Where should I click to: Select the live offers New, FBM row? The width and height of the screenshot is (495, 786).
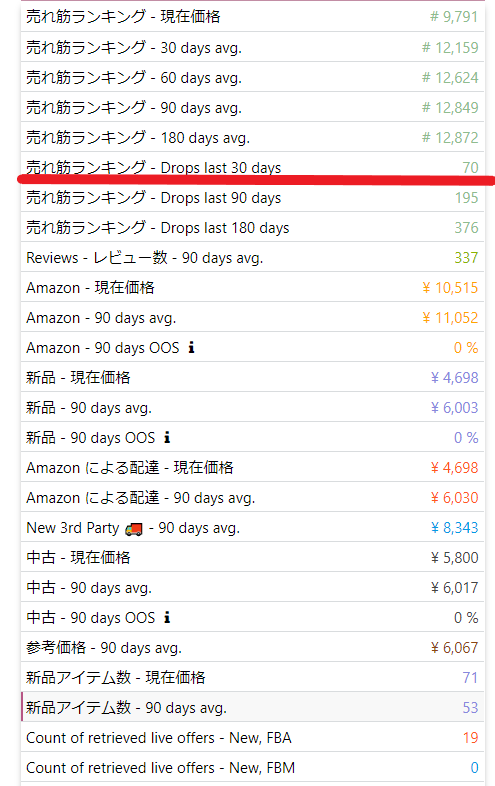coord(253,767)
